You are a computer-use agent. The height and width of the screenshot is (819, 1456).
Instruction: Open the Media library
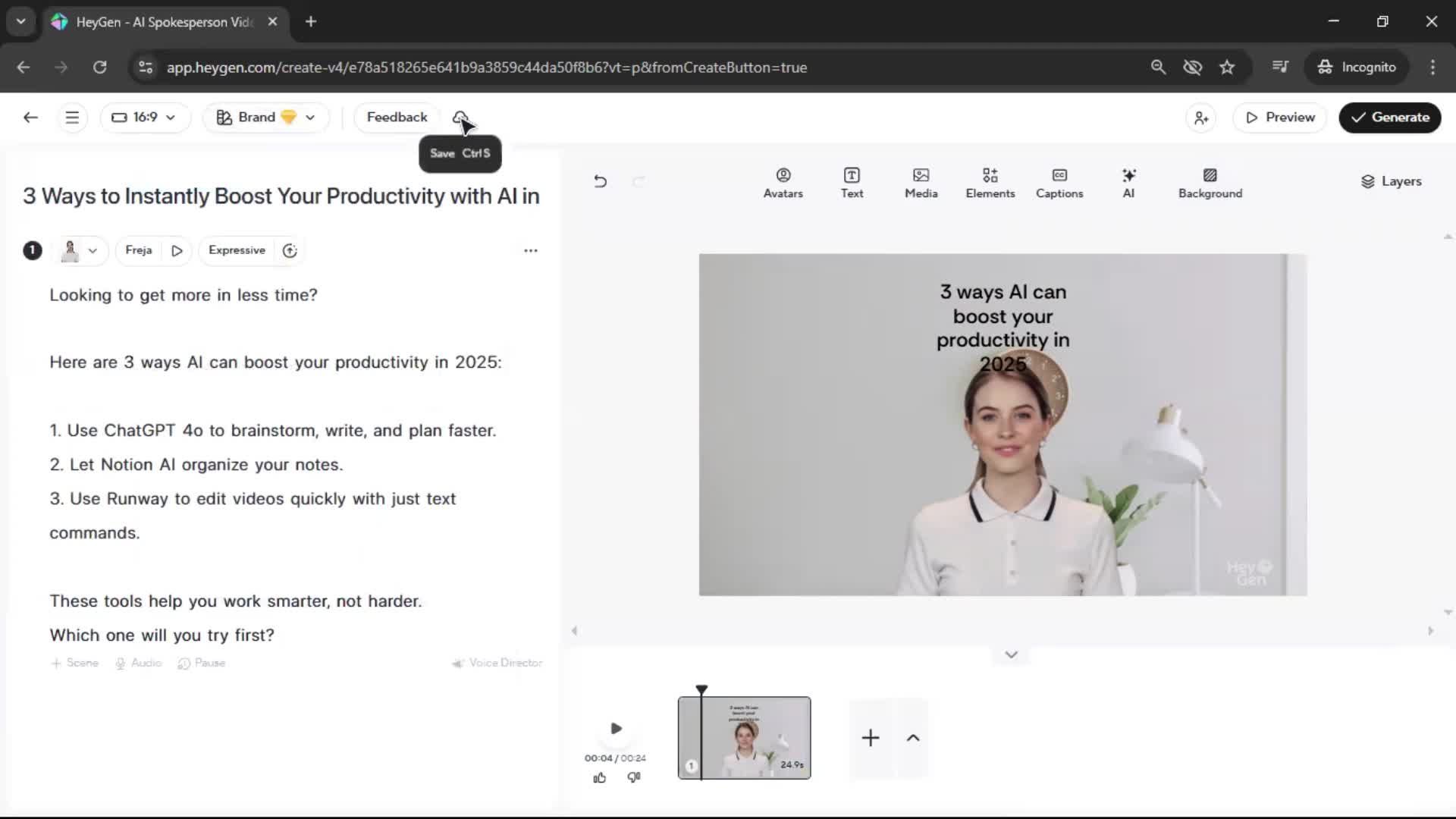point(921,183)
